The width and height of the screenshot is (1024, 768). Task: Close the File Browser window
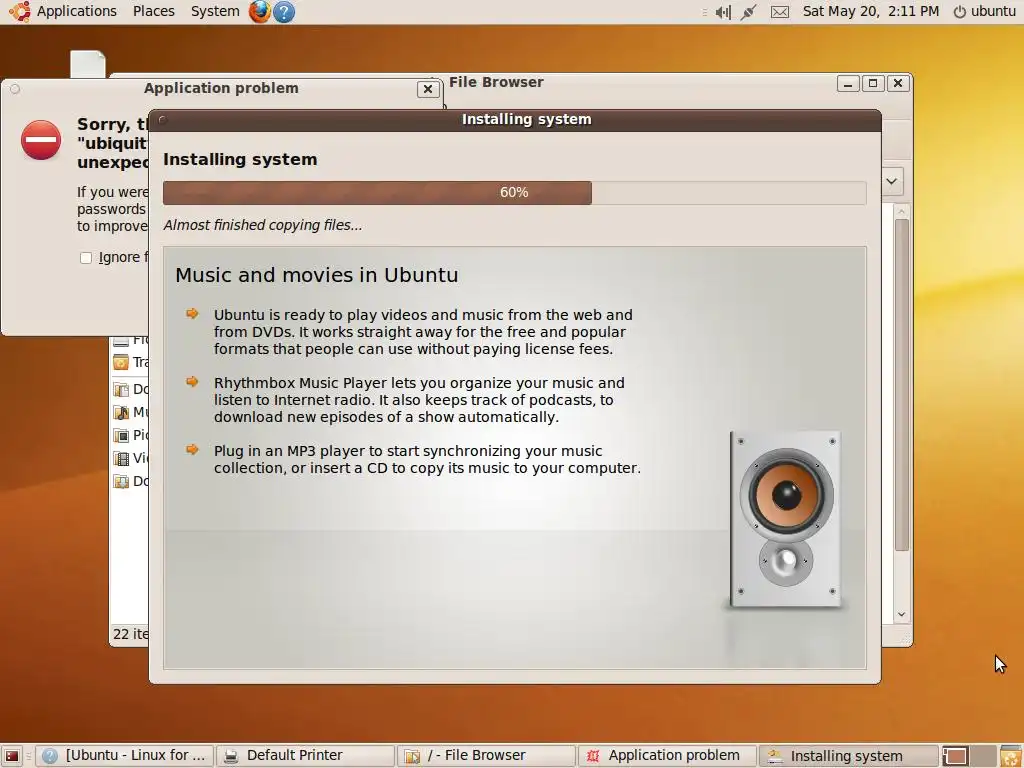(x=898, y=84)
